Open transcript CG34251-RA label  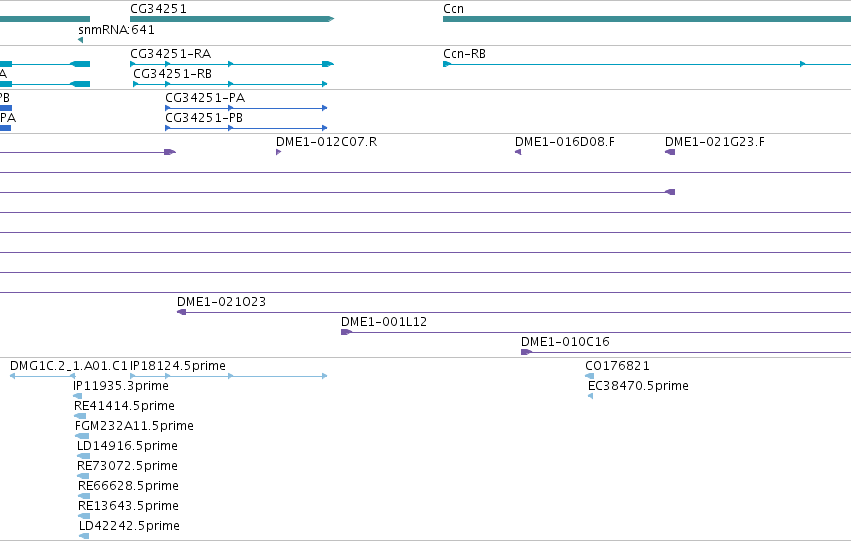click(170, 54)
